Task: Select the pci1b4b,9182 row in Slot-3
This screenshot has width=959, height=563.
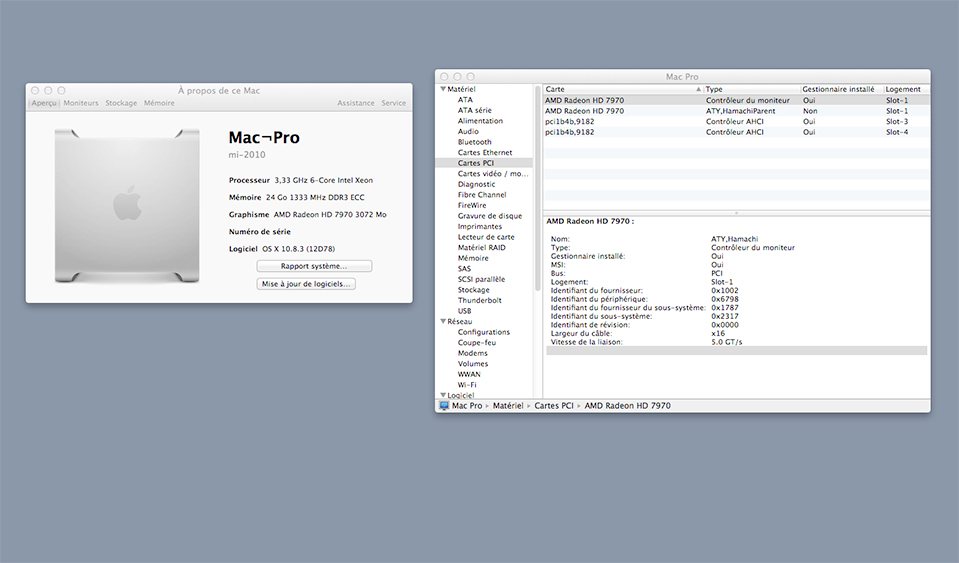Action: 736,122
